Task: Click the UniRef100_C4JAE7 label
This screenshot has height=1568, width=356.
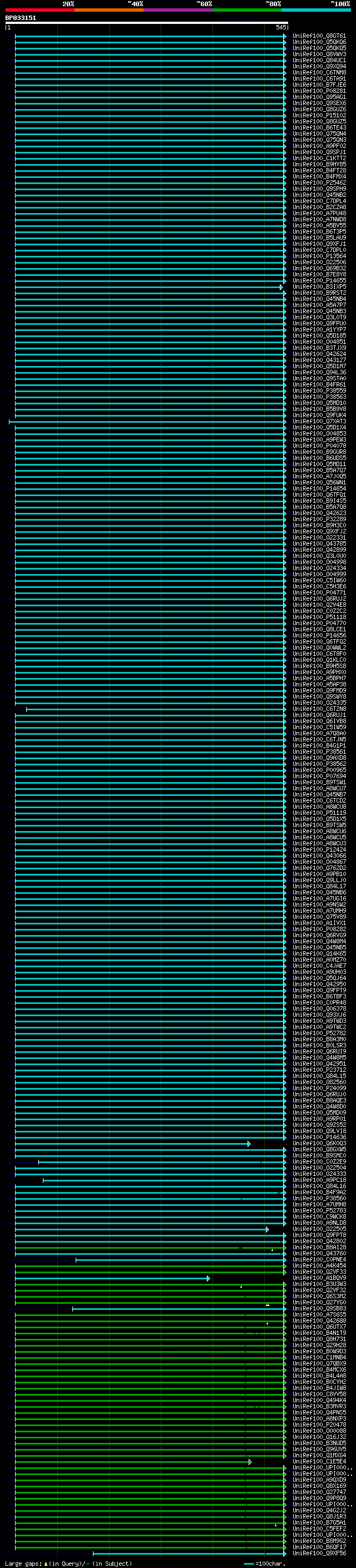Action: click(319, 966)
